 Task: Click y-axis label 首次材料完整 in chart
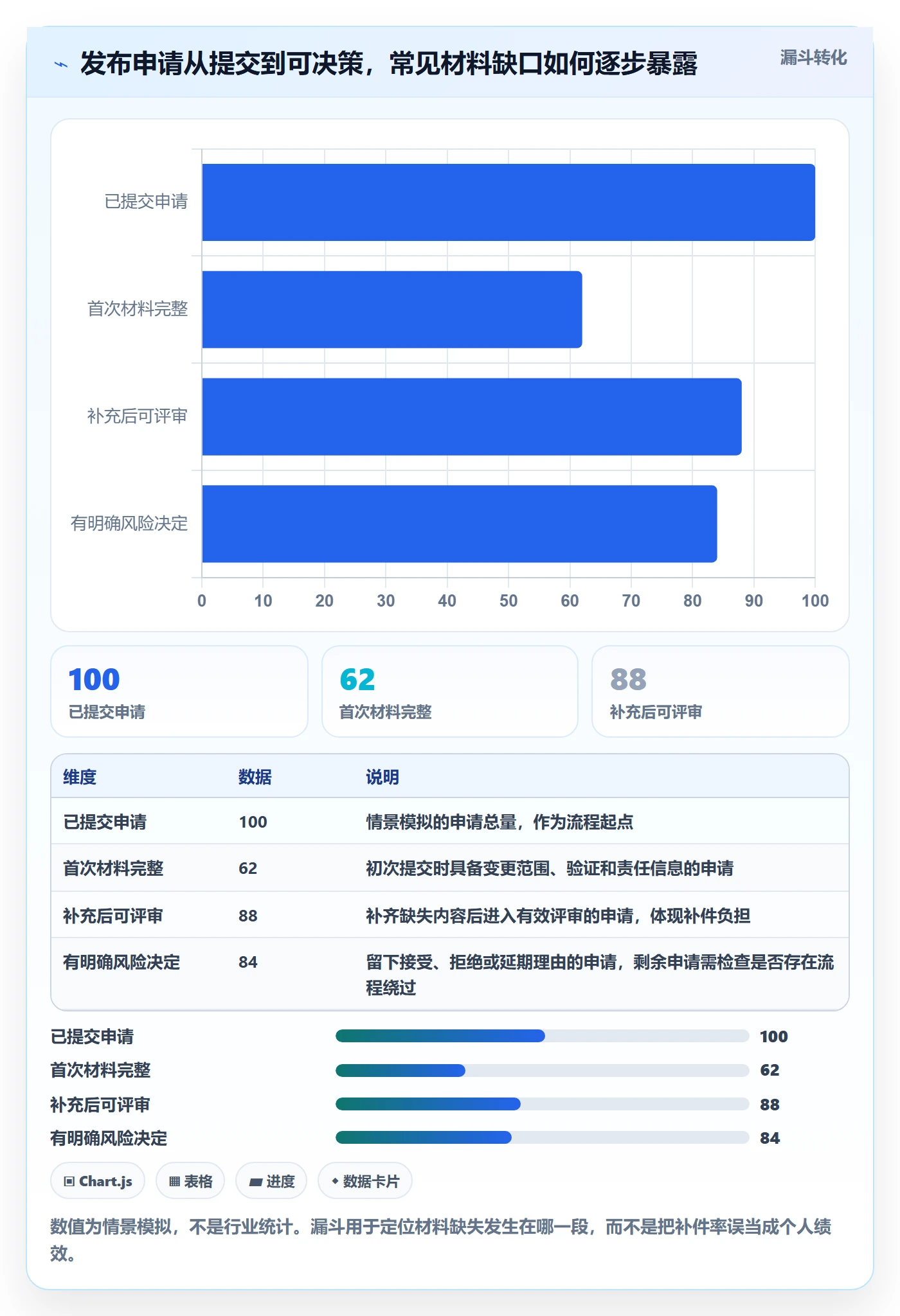click(x=138, y=309)
